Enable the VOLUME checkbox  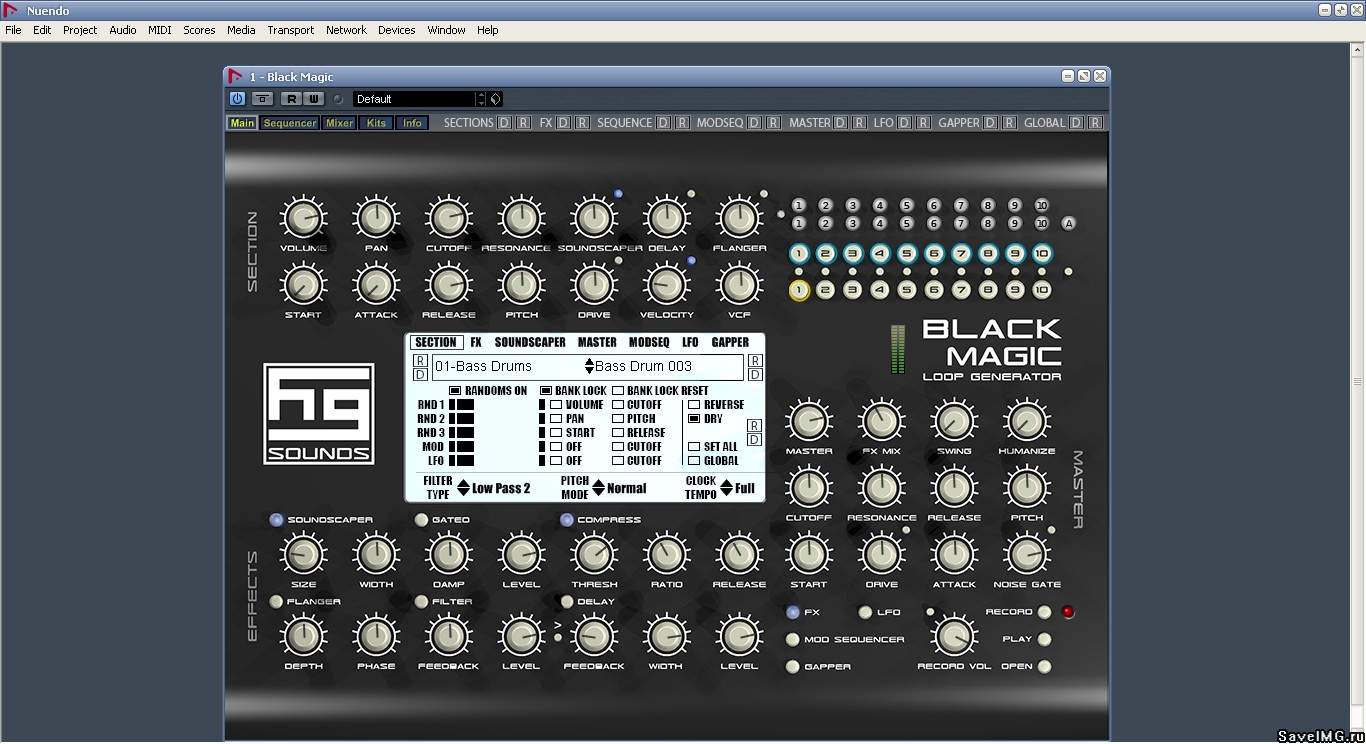(556, 405)
